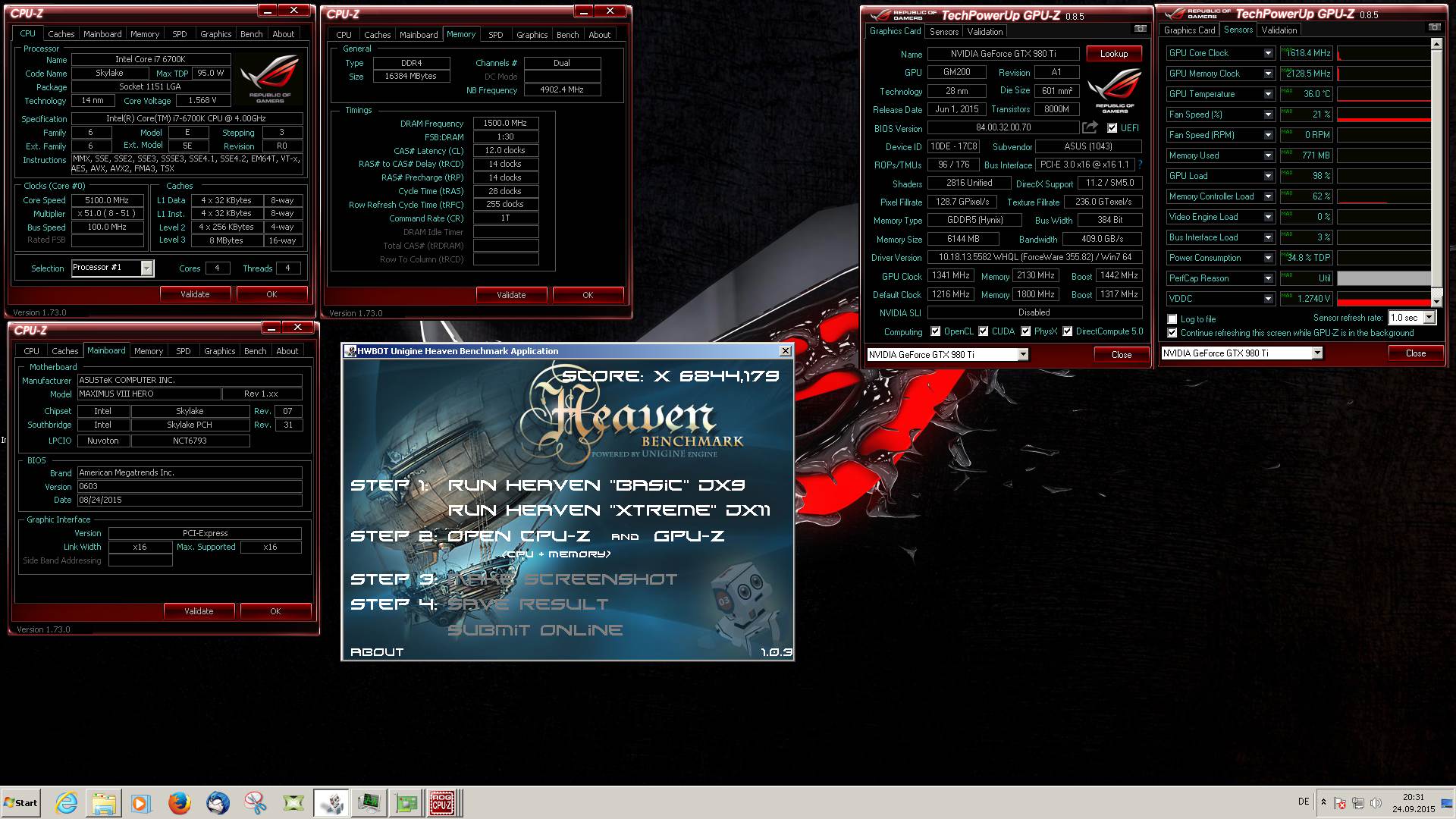
Task: Toggle the PhysX checkbox
Action: pyautogui.click(x=1025, y=331)
